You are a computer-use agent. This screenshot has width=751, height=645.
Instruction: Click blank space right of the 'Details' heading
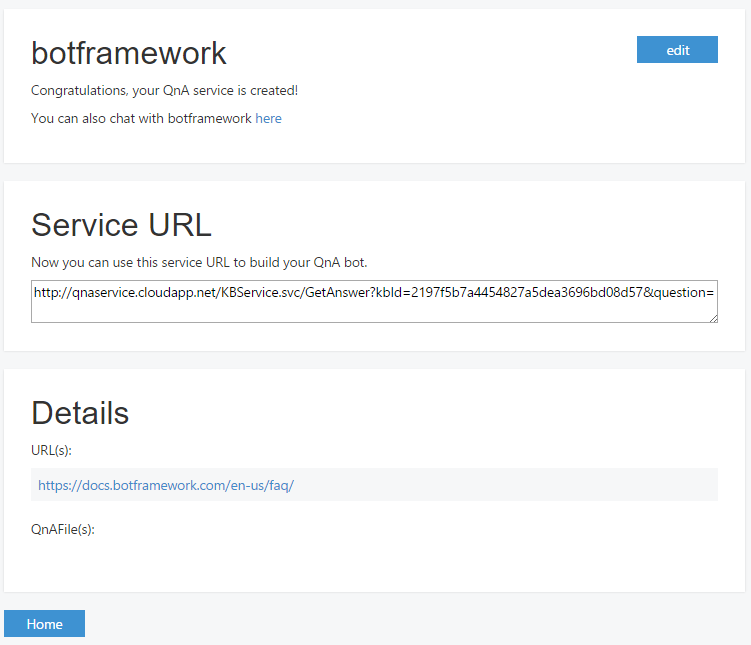tap(420, 413)
